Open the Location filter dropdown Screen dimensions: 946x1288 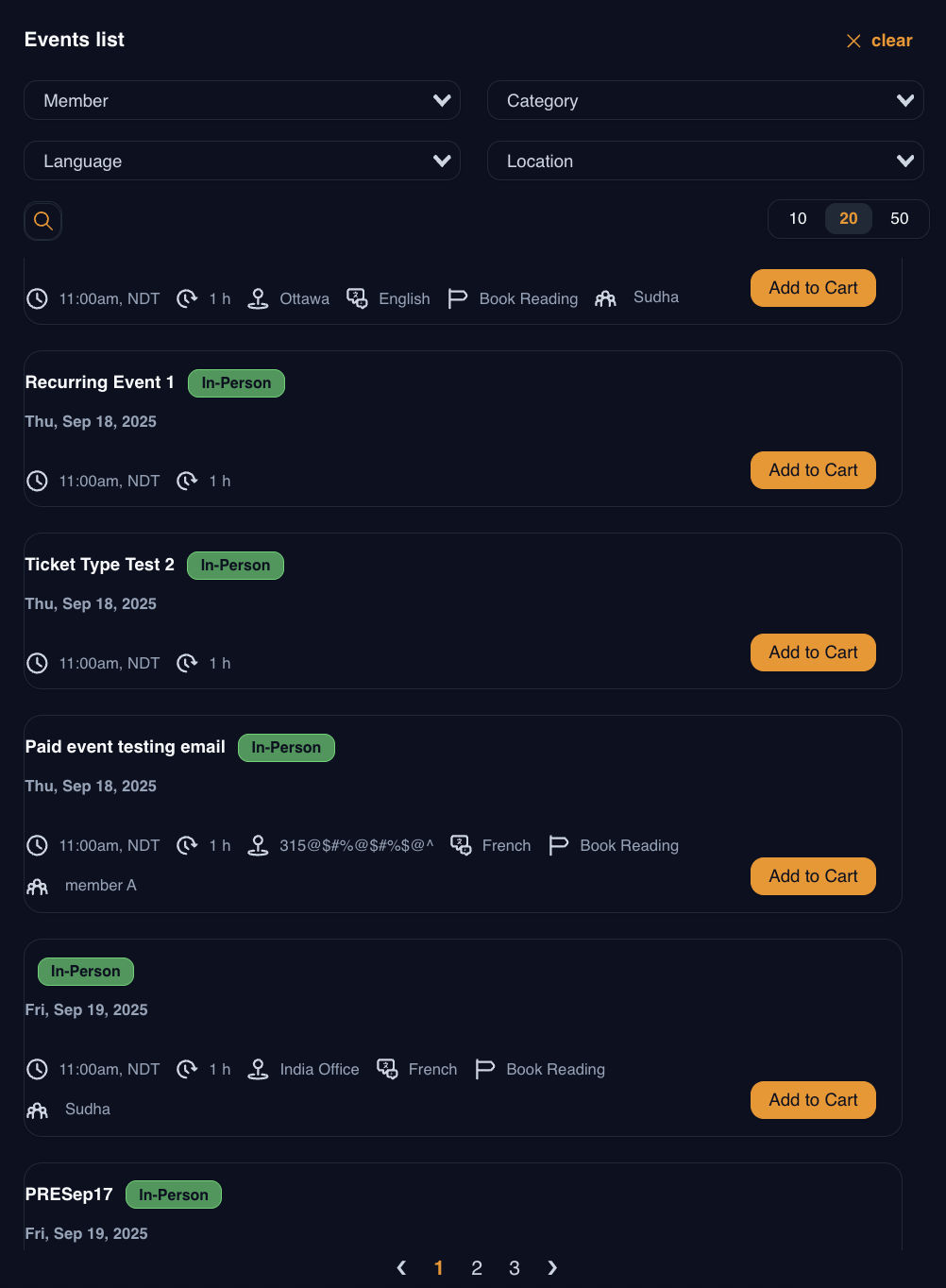(705, 161)
